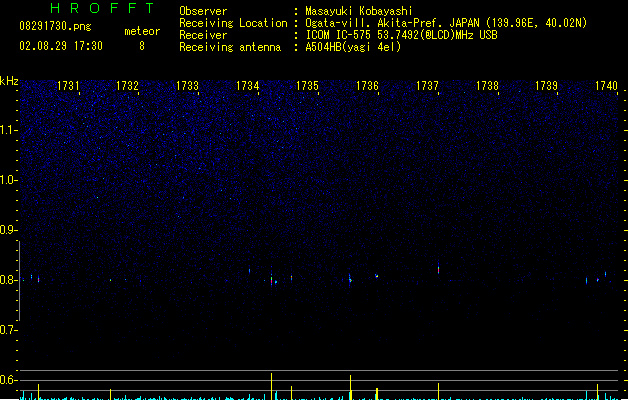Viewport: 629px width, 400px height.
Task: Click the Observer label
Action: pos(203,11)
